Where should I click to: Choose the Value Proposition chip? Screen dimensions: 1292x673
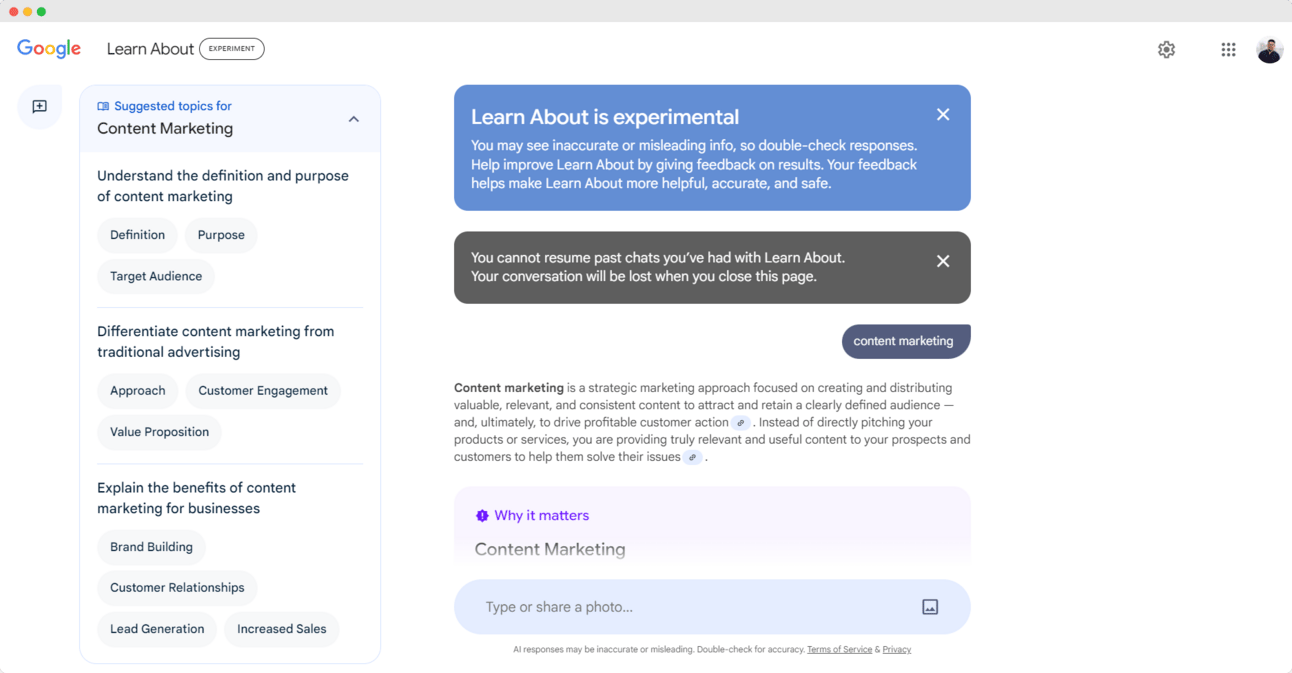(x=160, y=432)
